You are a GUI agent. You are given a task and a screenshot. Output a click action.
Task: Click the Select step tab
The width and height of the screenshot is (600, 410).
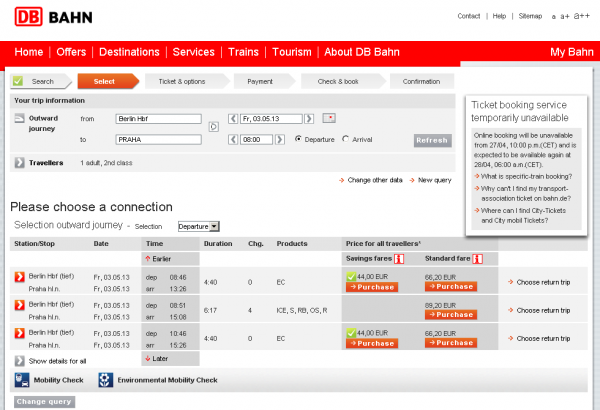point(108,81)
